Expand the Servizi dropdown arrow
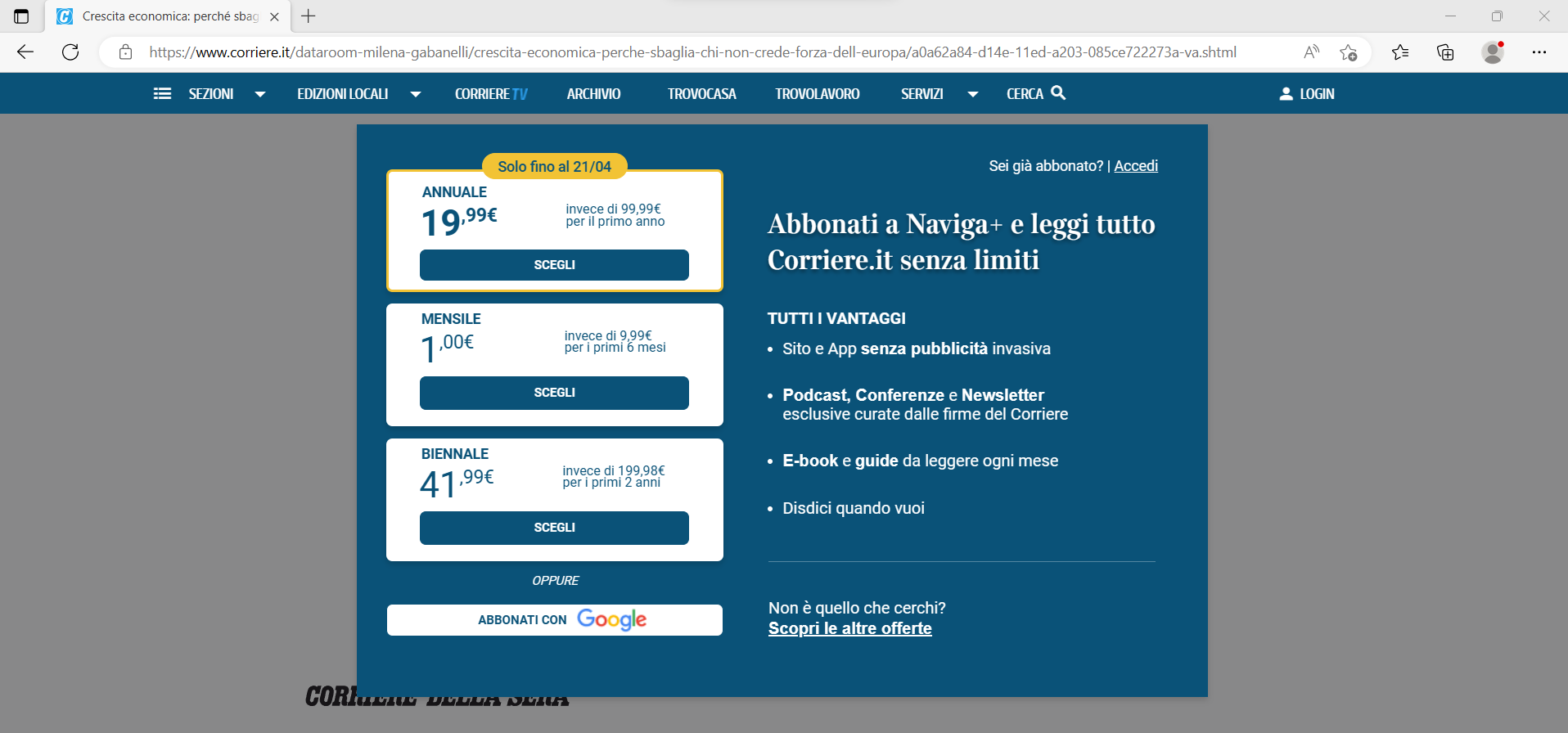Image resolution: width=1568 pixels, height=733 pixels. coord(973,94)
